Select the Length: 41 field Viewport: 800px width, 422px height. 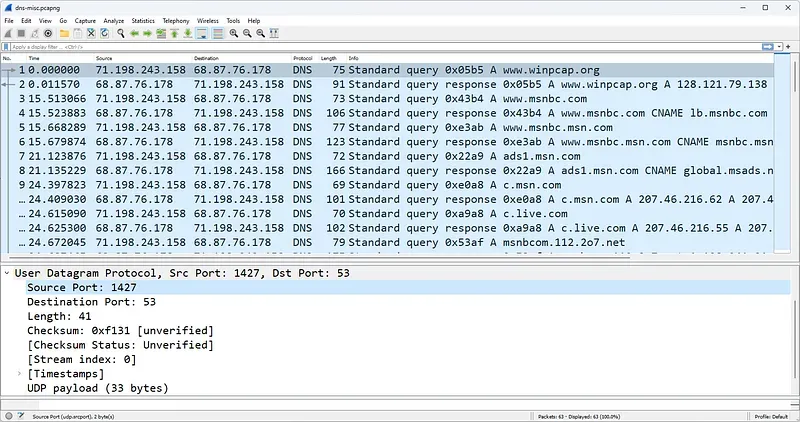coord(59,316)
